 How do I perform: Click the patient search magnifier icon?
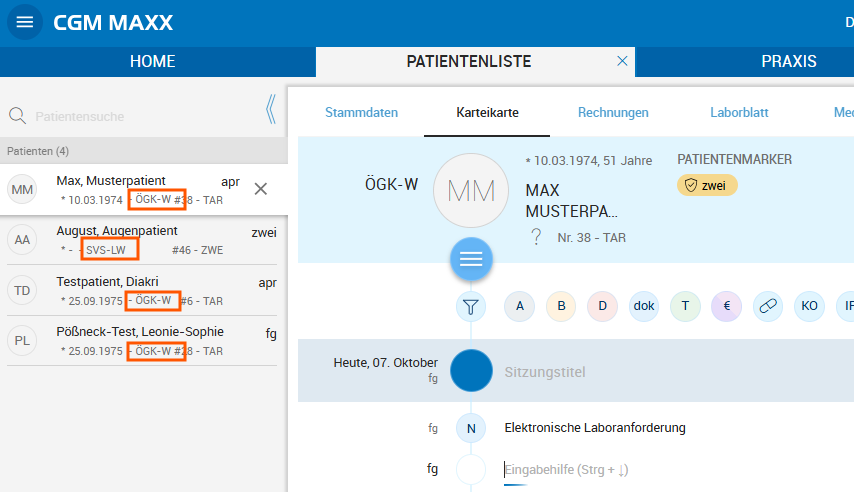click(x=17, y=116)
